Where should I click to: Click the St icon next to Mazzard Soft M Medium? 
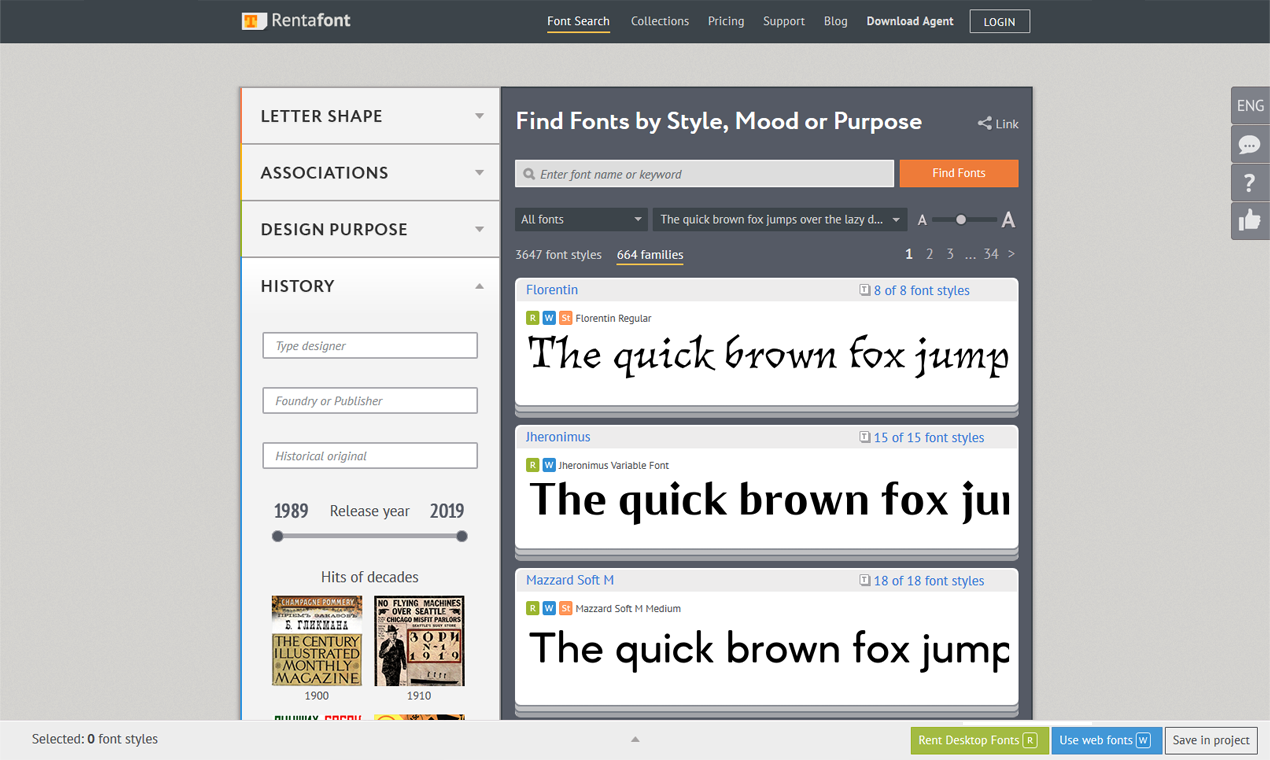[565, 607]
